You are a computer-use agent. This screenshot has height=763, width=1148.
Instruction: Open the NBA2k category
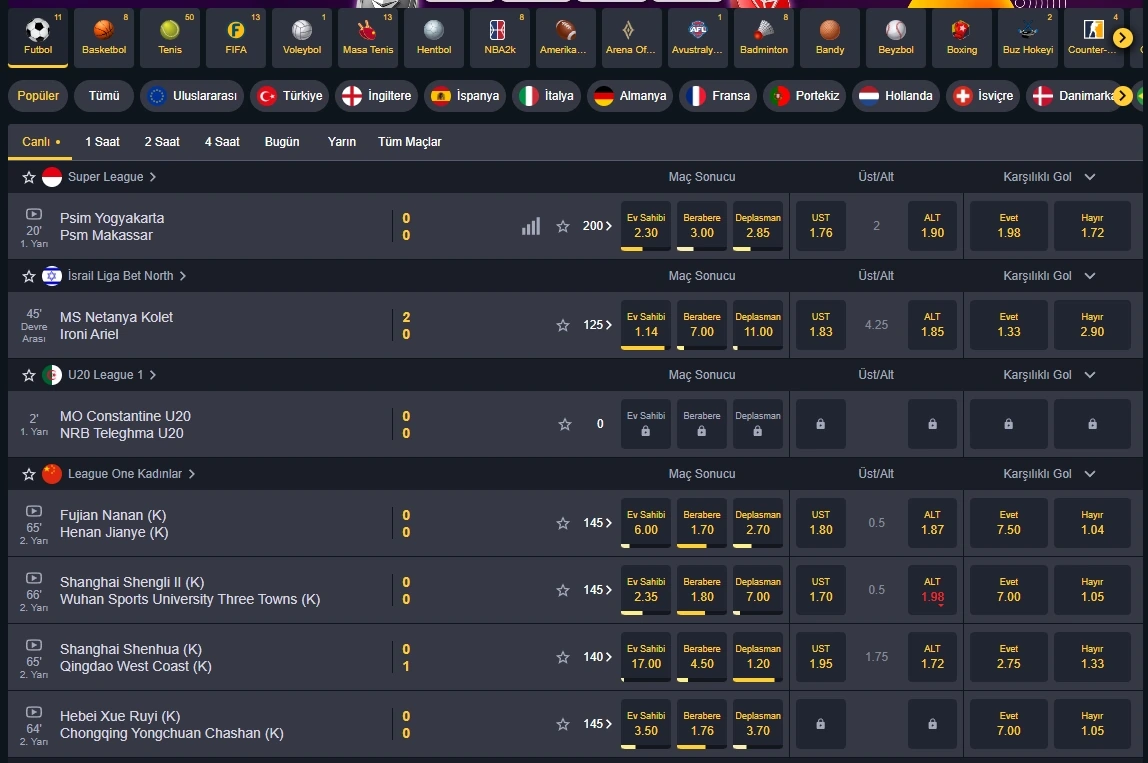[x=499, y=37]
